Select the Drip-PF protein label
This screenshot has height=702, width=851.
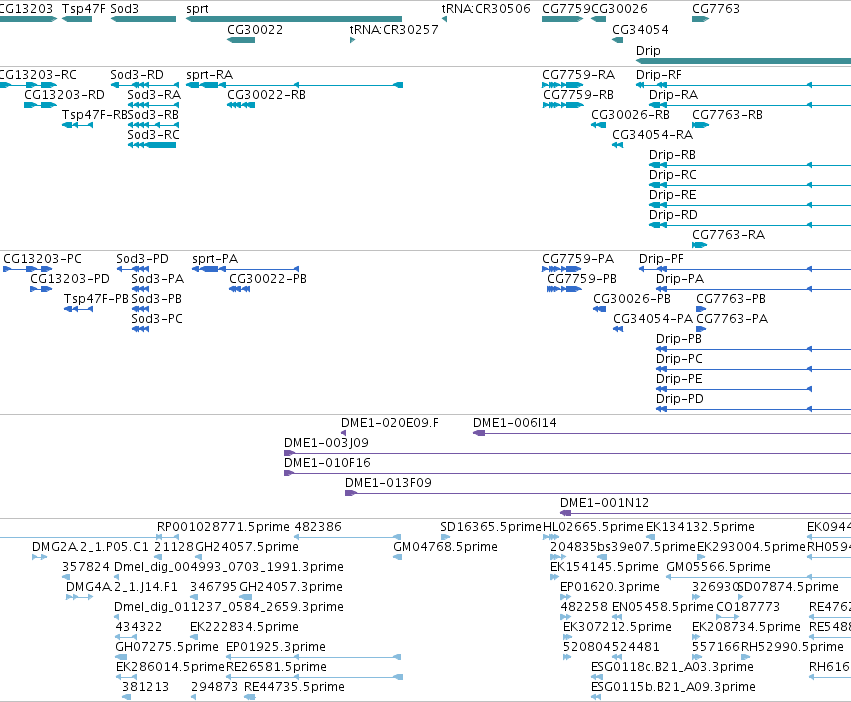coord(661,258)
